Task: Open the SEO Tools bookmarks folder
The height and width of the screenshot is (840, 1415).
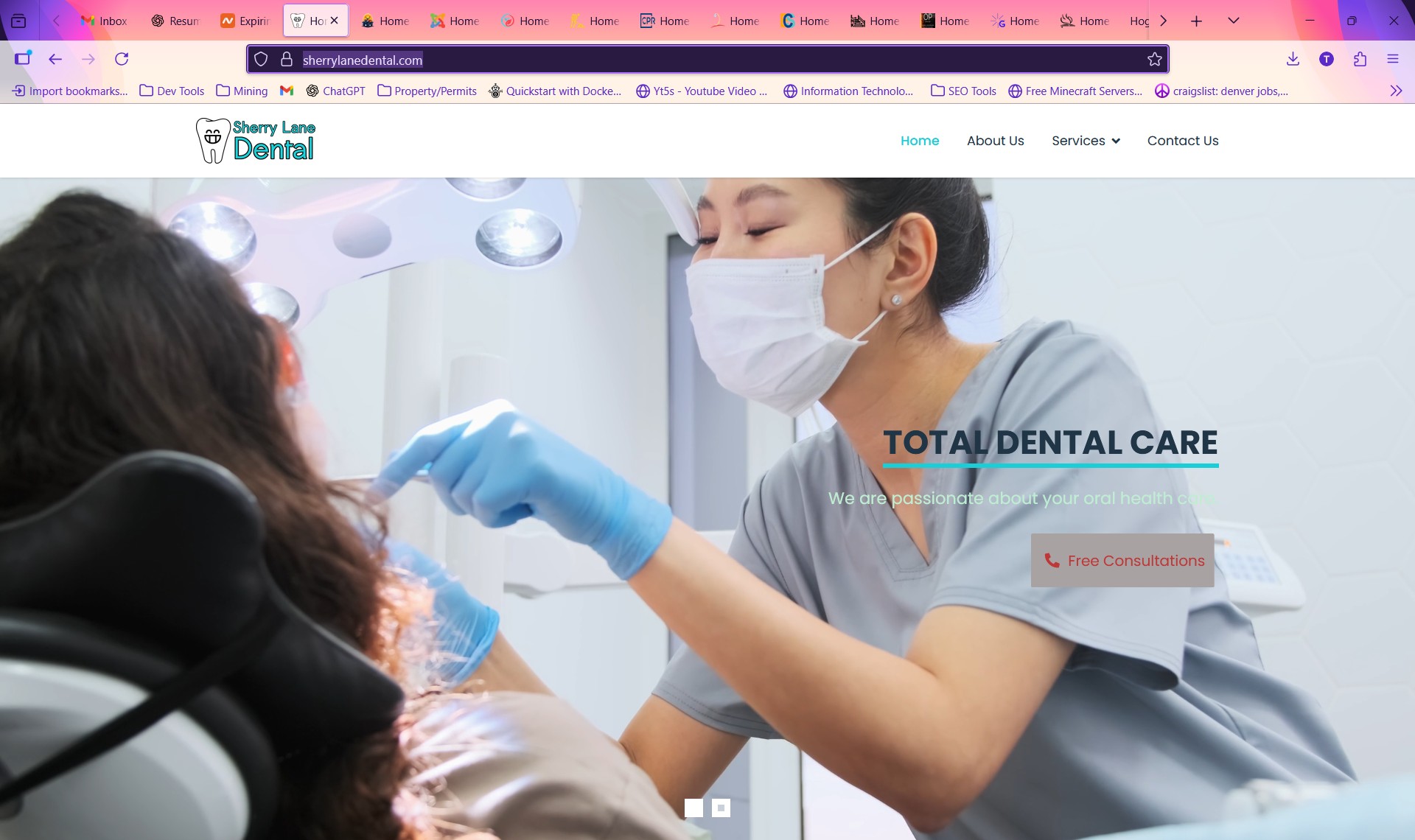Action: (x=963, y=91)
